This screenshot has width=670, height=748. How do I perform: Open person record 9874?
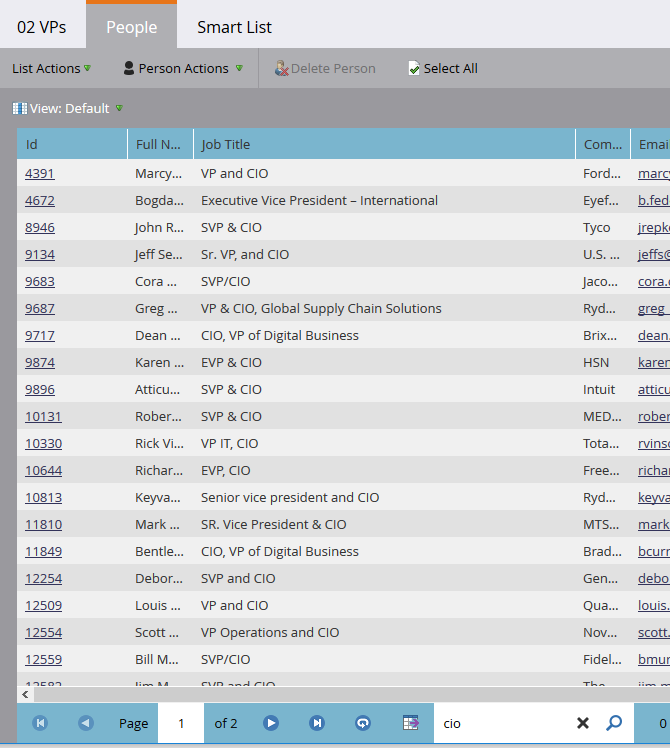click(x=40, y=363)
